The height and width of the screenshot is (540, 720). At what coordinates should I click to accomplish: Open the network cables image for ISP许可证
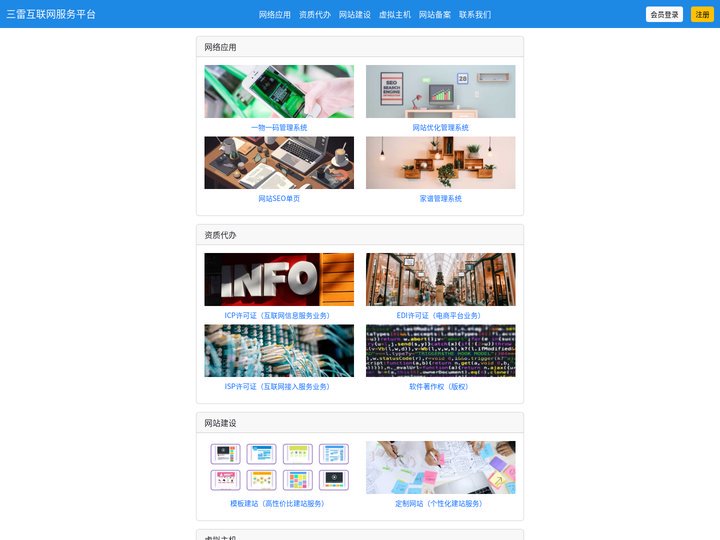click(279, 351)
